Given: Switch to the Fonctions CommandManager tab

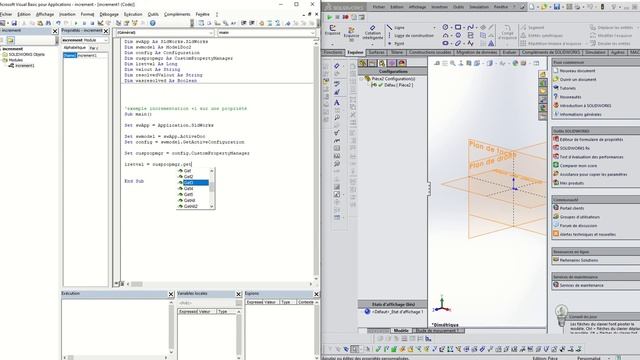Looking at the screenshot, I should [x=333, y=53].
